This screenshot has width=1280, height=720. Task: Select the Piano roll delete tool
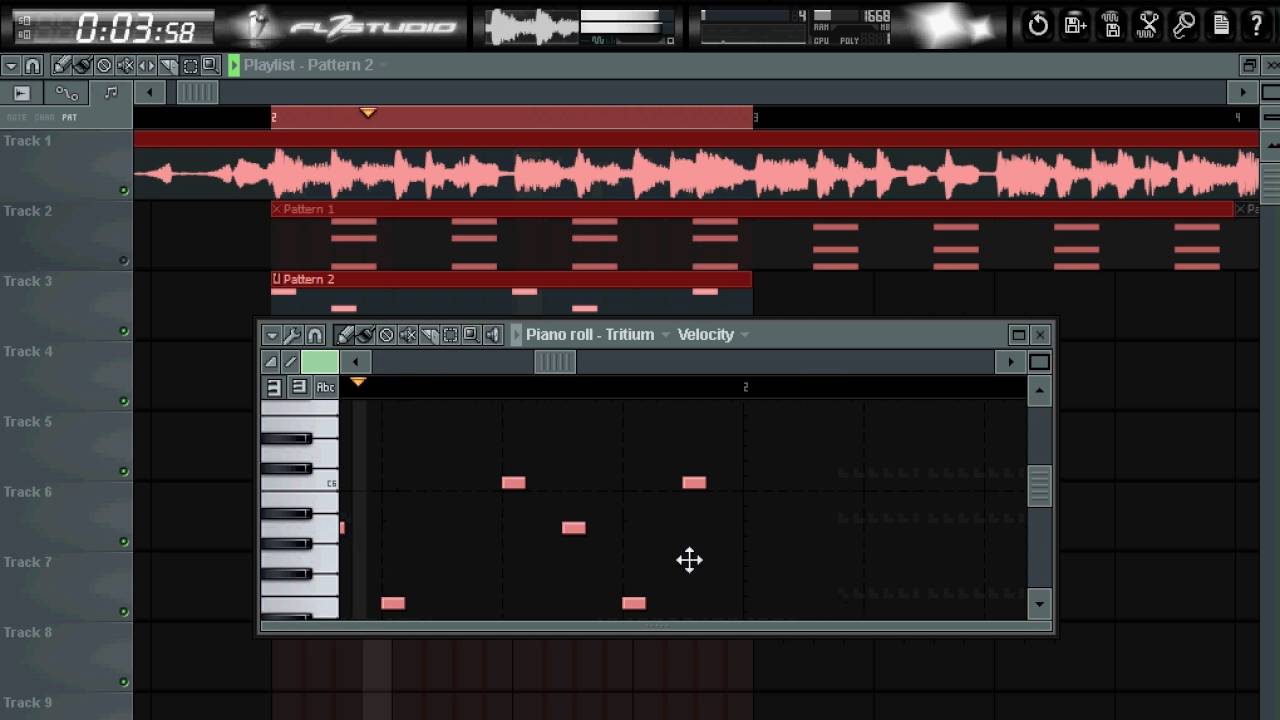(387, 335)
